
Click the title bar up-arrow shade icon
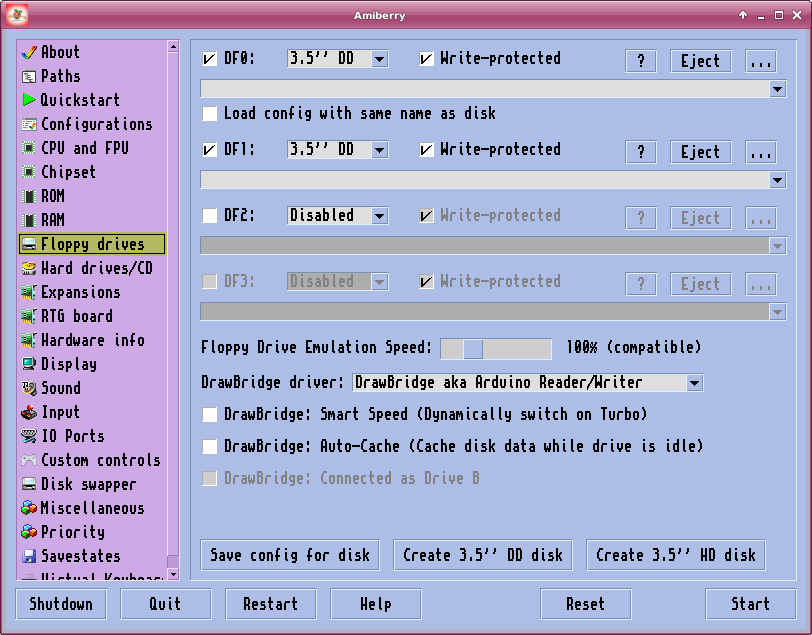click(743, 15)
